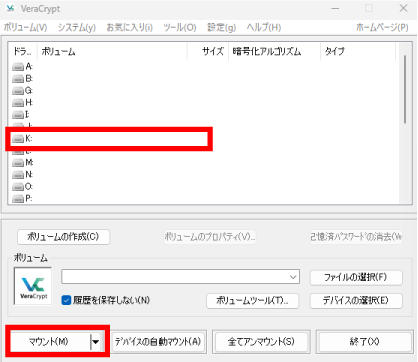The height and width of the screenshot is (362, 418).
Task: Click ファイルの選択(F) button
Action: click(x=356, y=277)
